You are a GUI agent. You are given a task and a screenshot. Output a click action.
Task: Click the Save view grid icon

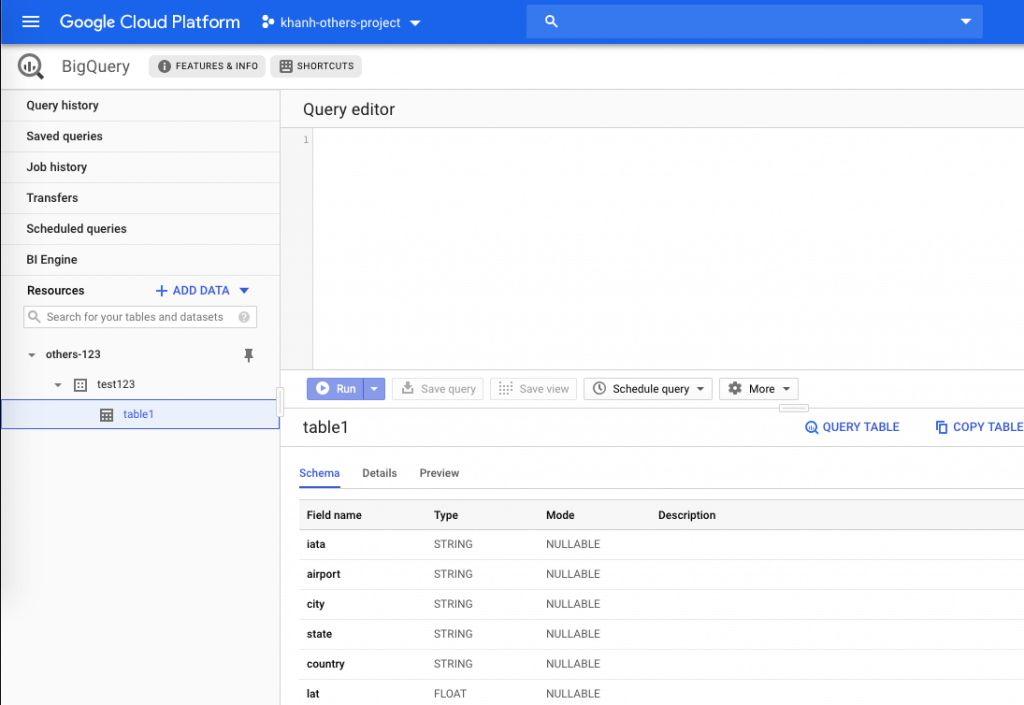(x=505, y=388)
